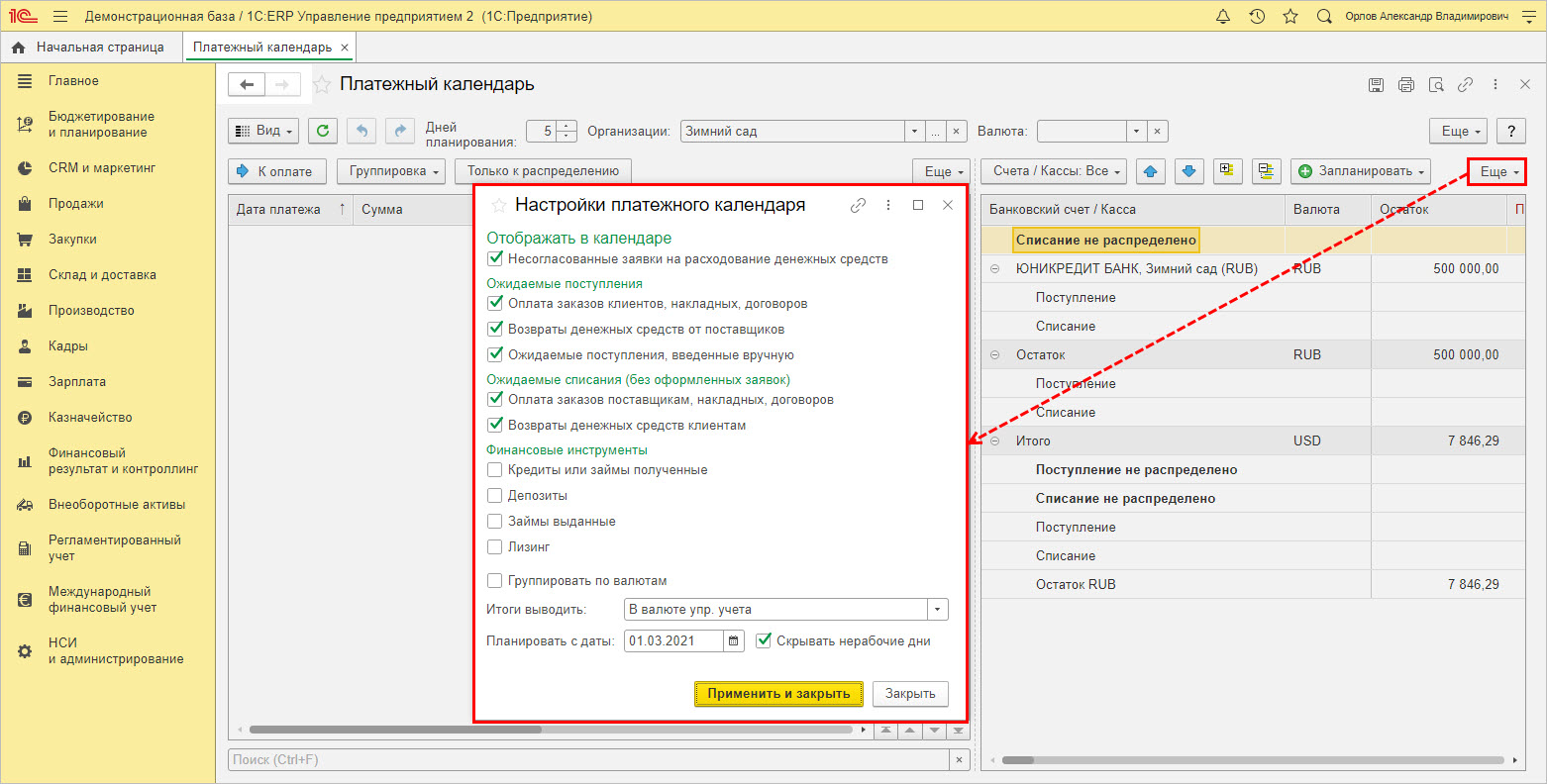Image resolution: width=1547 pixels, height=784 pixels.
Task: Click Закрыть button in dialog
Action: 910,693
